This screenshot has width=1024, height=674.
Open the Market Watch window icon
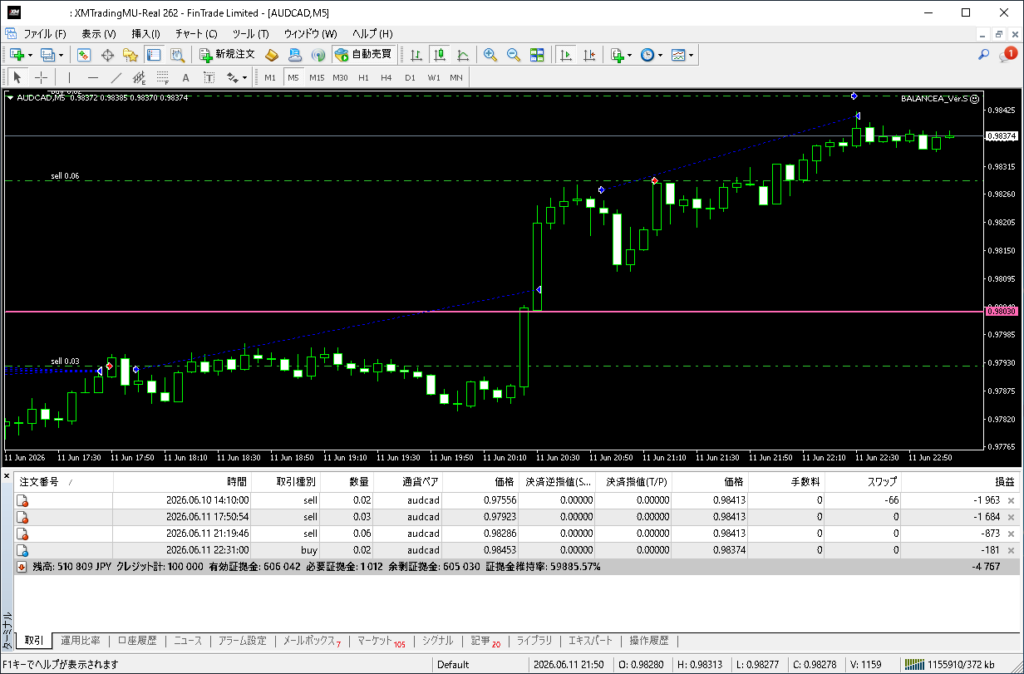pos(84,55)
